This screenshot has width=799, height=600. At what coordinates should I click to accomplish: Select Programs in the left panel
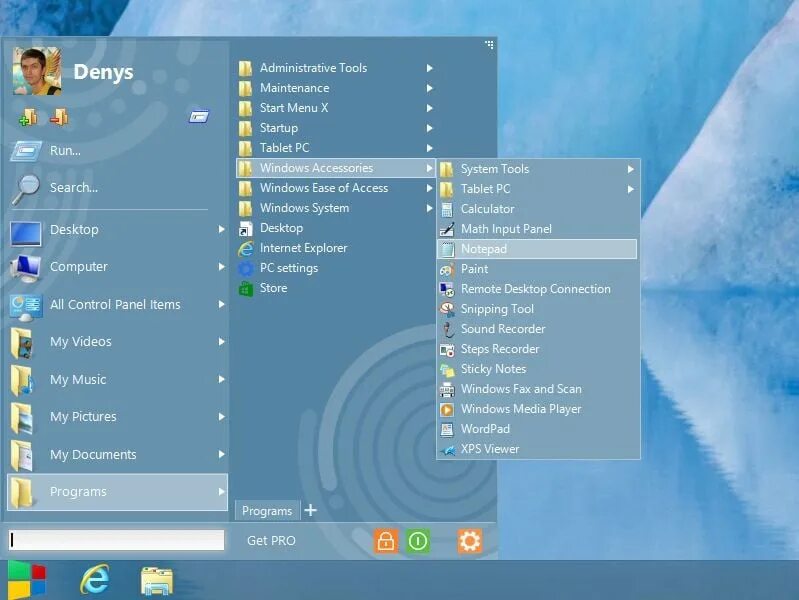[117, 492]
